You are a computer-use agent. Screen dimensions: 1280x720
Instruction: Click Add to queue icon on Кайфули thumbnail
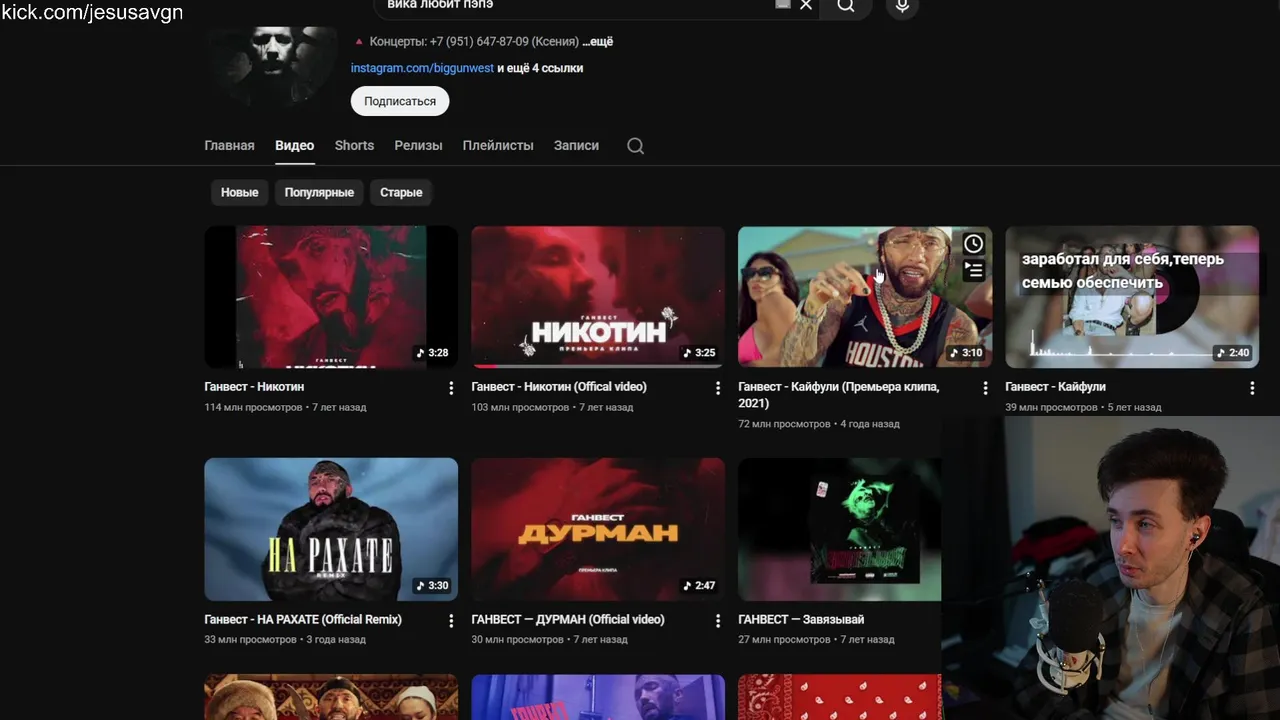[x=973, y=270]
